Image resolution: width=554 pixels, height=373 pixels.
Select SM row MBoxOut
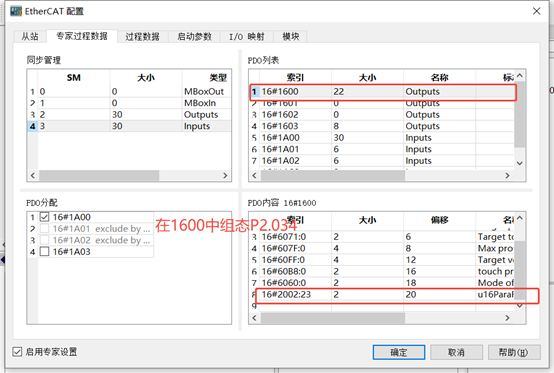pyautogui.click(x=129, y=91)
